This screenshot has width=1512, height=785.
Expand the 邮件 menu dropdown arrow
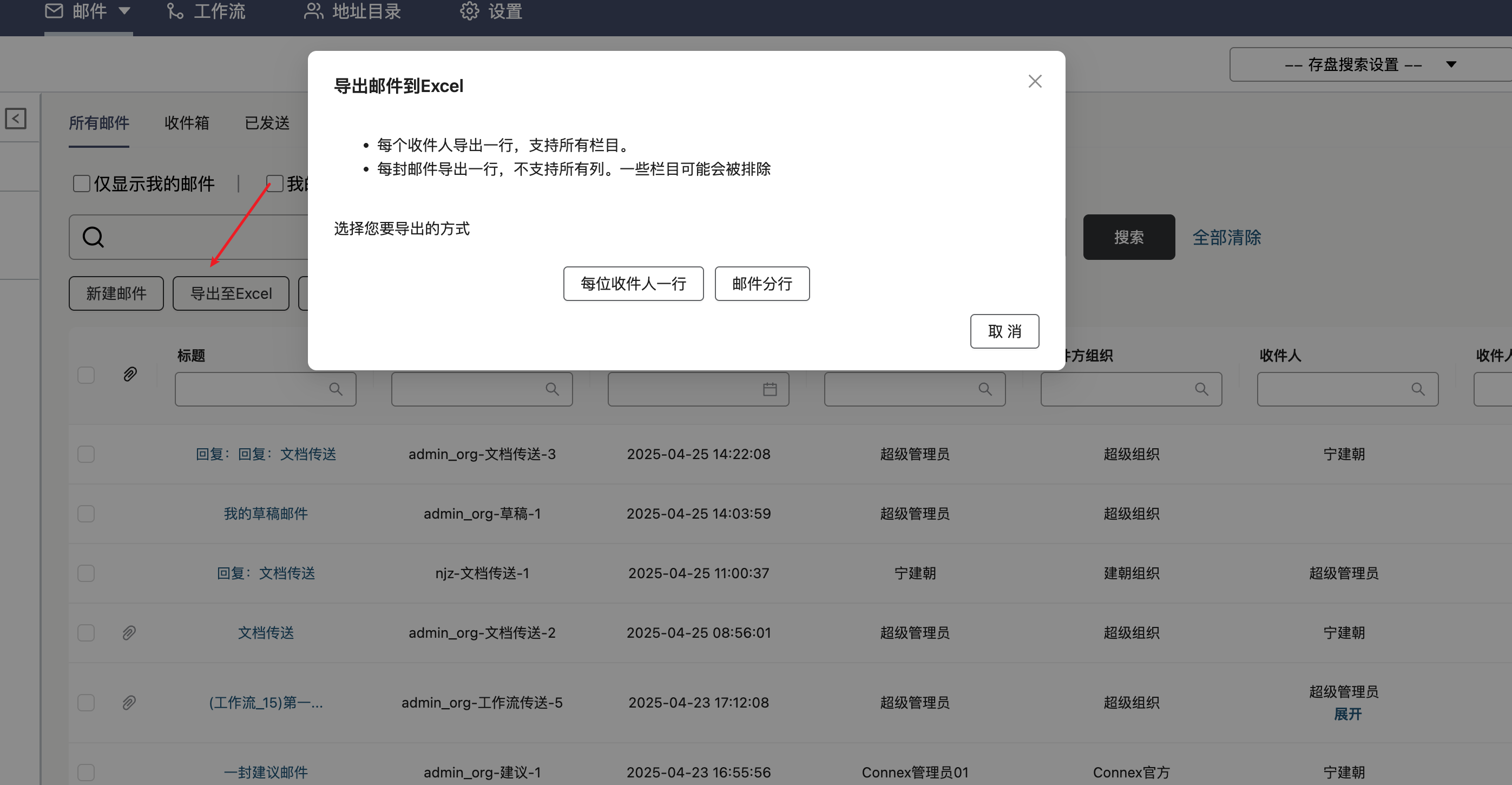pyautogui.click(x=124, y=11)
